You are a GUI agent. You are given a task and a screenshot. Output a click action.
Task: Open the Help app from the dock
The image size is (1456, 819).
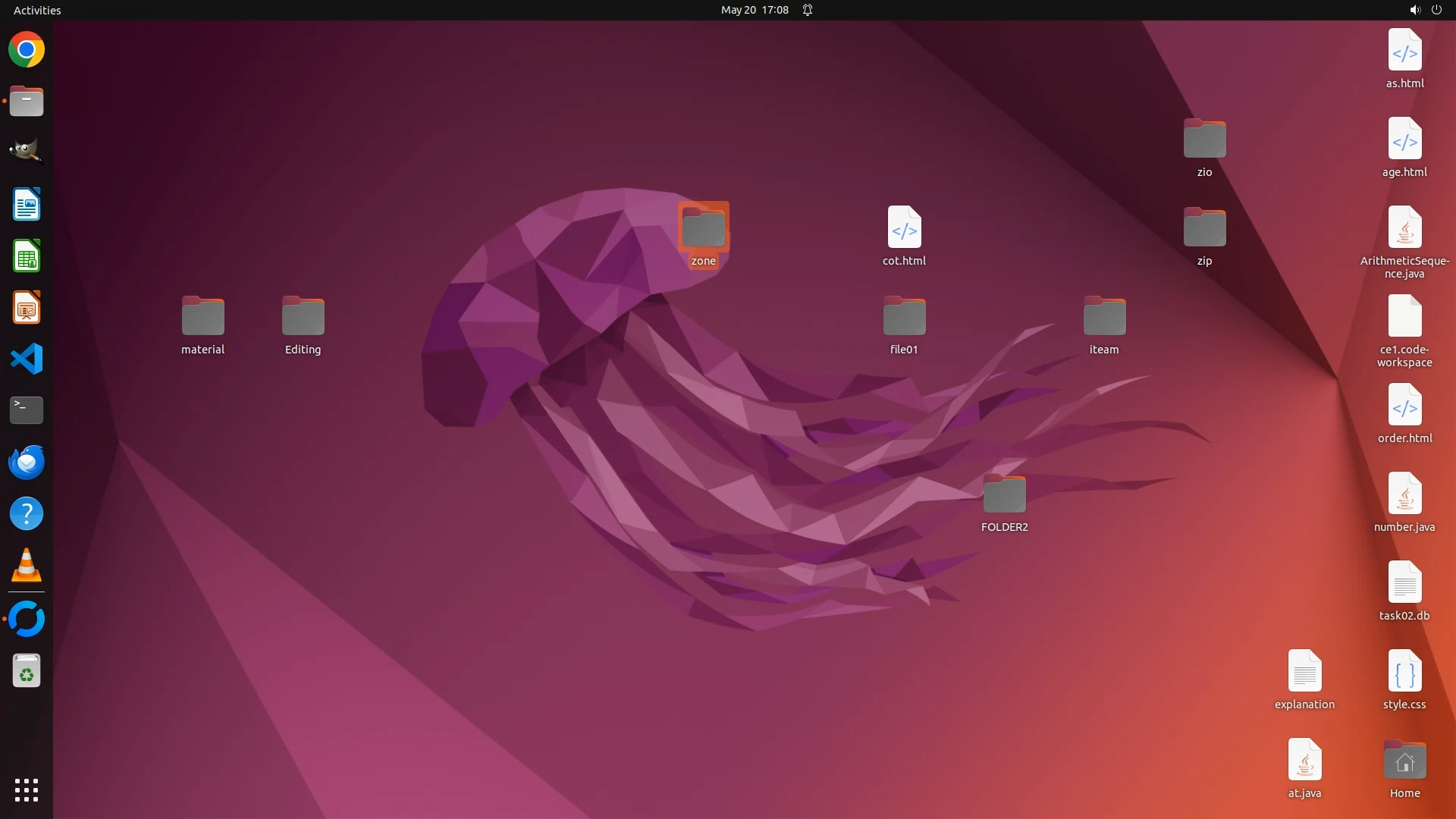[x=27, y=513]
